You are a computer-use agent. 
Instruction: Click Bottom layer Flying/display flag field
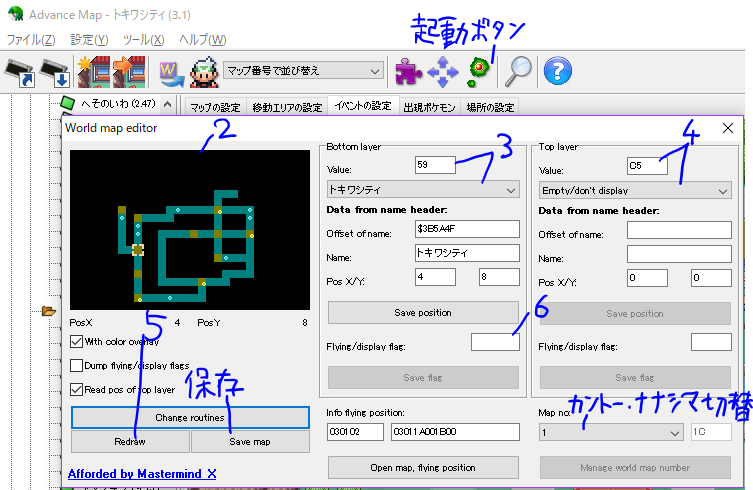pos(495,342)
